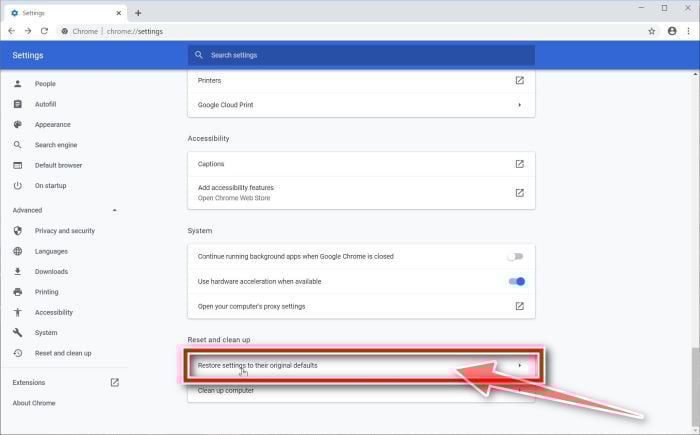Click the On startup power icon
700x435 pixels.
pyautogui.click(x=18, y=185)
